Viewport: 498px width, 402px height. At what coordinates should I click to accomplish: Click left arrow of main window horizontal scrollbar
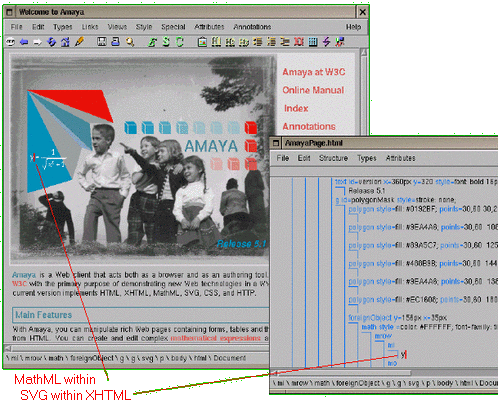[x=7, y=348]
